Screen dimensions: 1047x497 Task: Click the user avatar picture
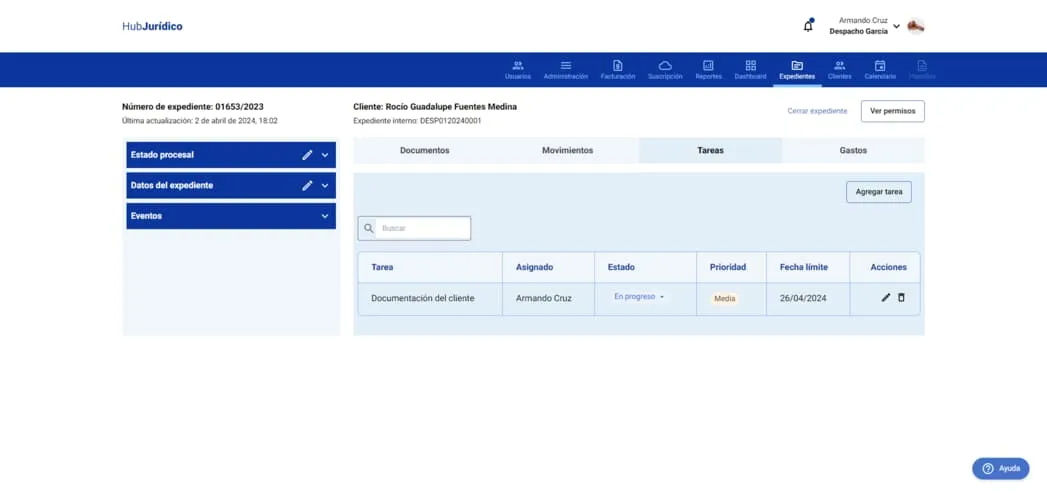click(916, 27)
